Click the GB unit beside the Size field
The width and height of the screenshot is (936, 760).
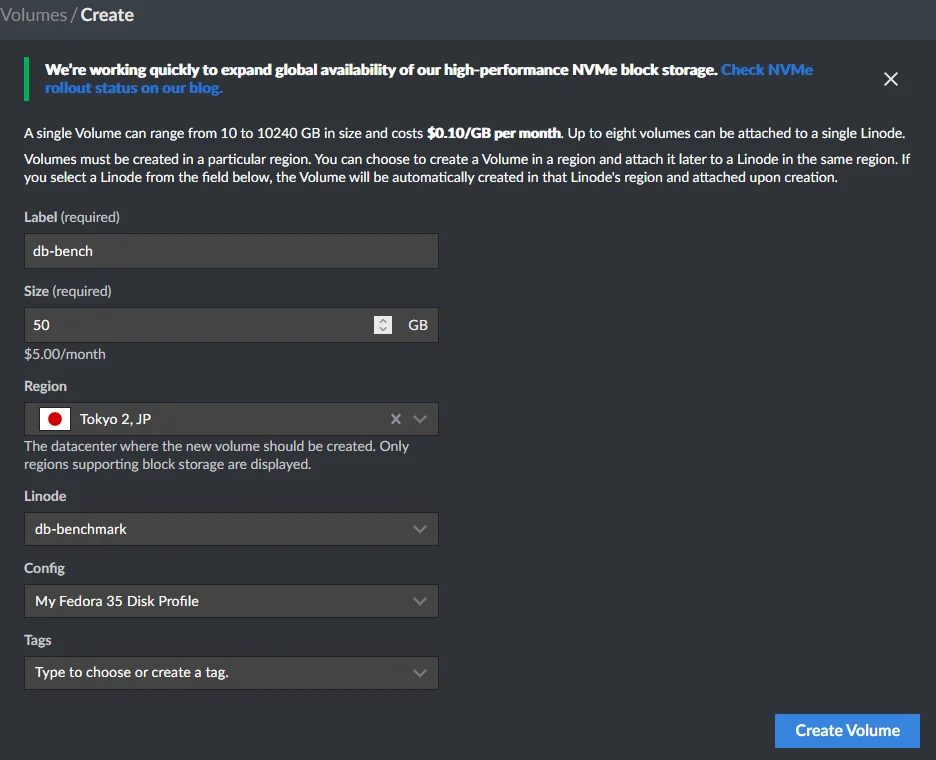417,325
